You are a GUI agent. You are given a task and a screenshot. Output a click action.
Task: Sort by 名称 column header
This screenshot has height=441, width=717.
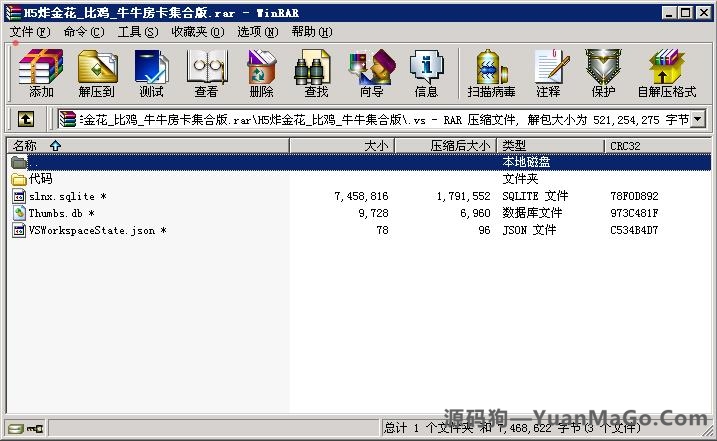pos(148,146)
